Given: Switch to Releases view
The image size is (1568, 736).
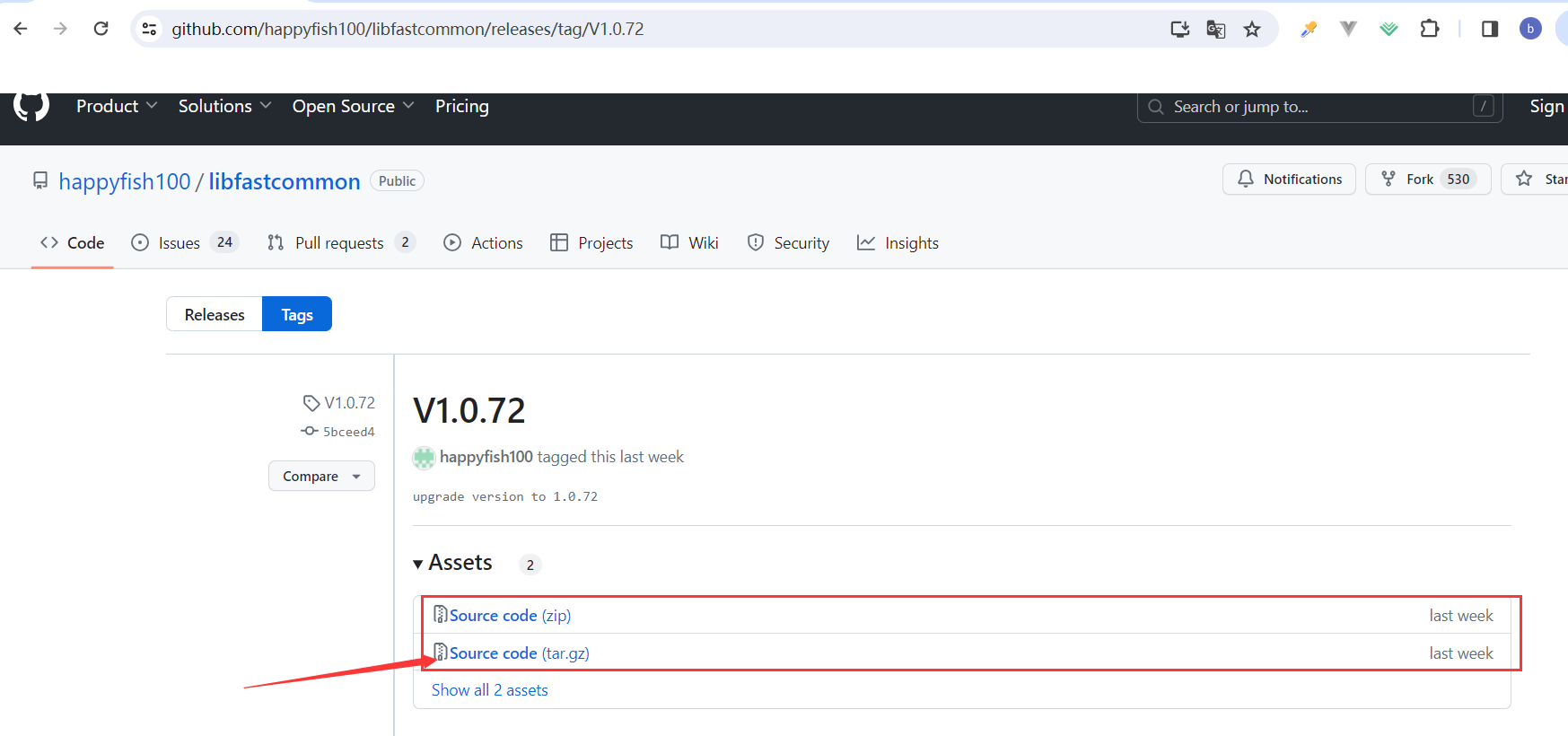Looking at the screenshot, I should point(215,314).
